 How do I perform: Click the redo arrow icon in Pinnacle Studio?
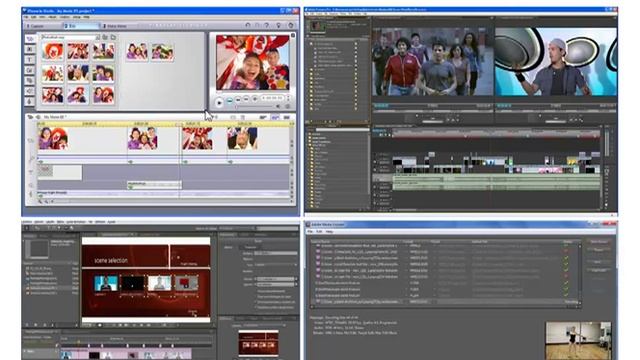pyautogui.click(x=258, y=25)
